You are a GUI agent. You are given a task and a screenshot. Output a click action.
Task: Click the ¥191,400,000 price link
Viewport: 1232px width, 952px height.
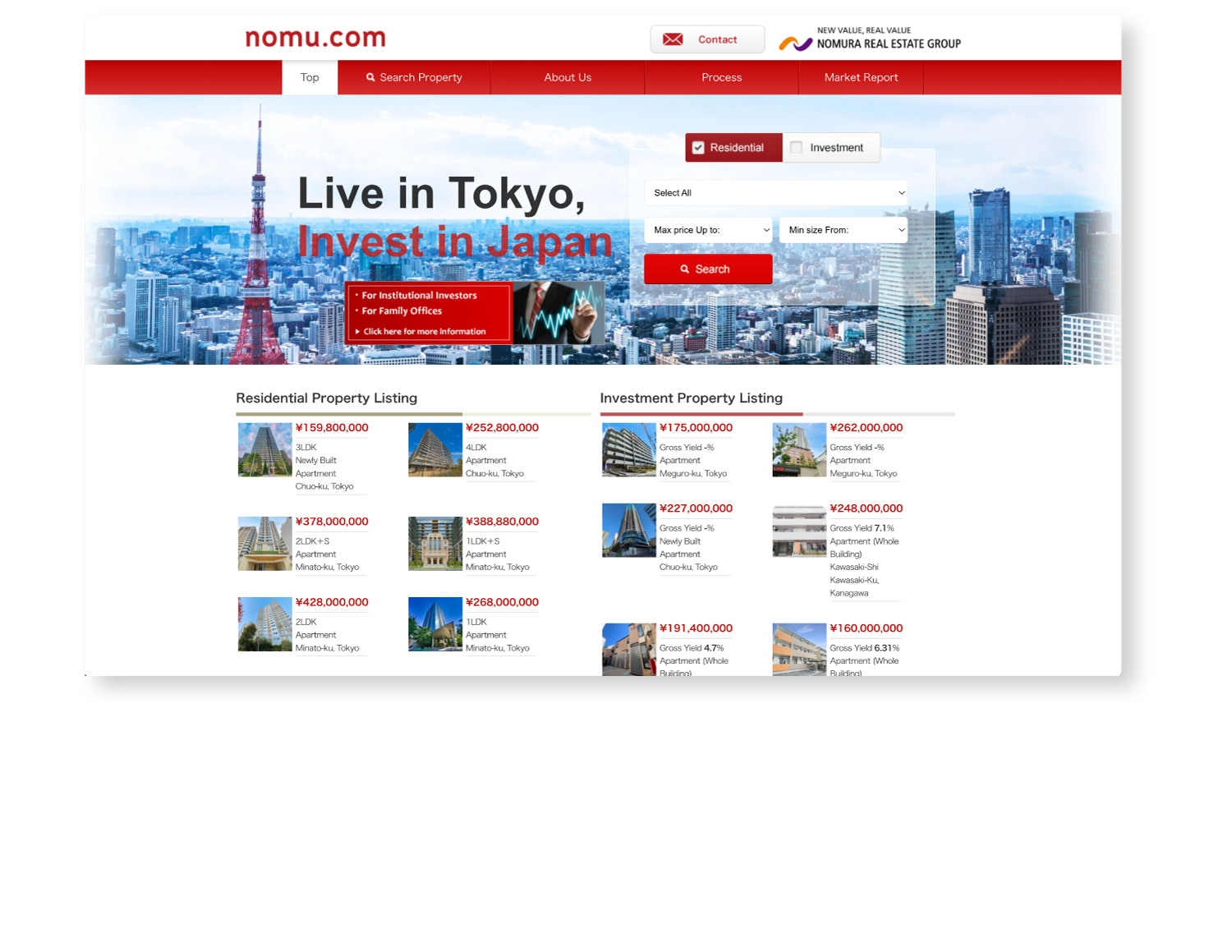tap(696, 628)
